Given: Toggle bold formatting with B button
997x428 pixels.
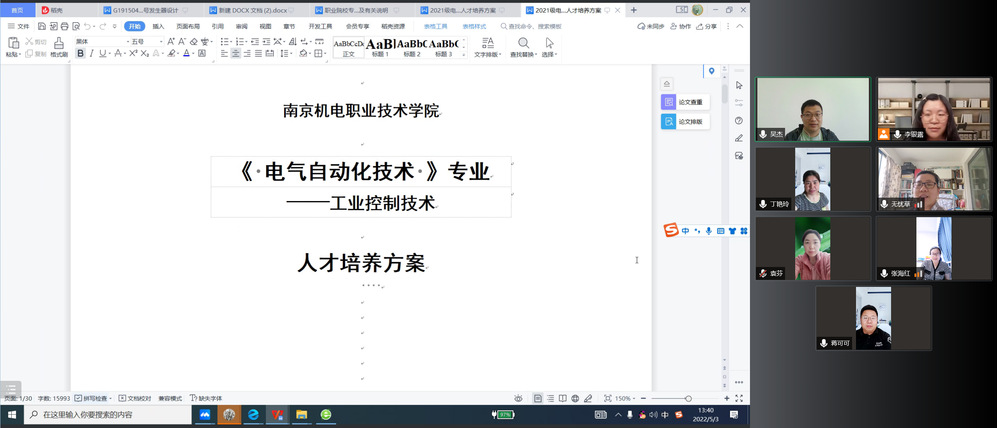Looking at the screenshot, I should (x=80, y=54).
